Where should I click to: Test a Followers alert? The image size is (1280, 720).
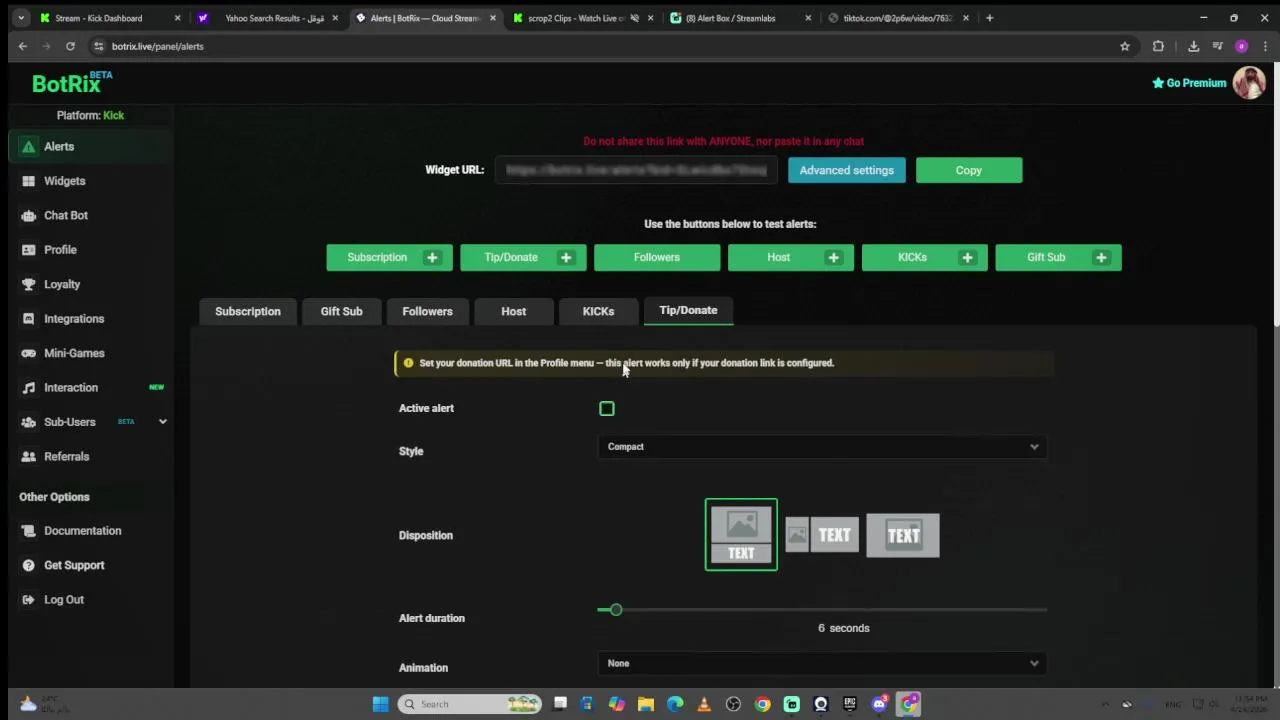tap(657, 258)
